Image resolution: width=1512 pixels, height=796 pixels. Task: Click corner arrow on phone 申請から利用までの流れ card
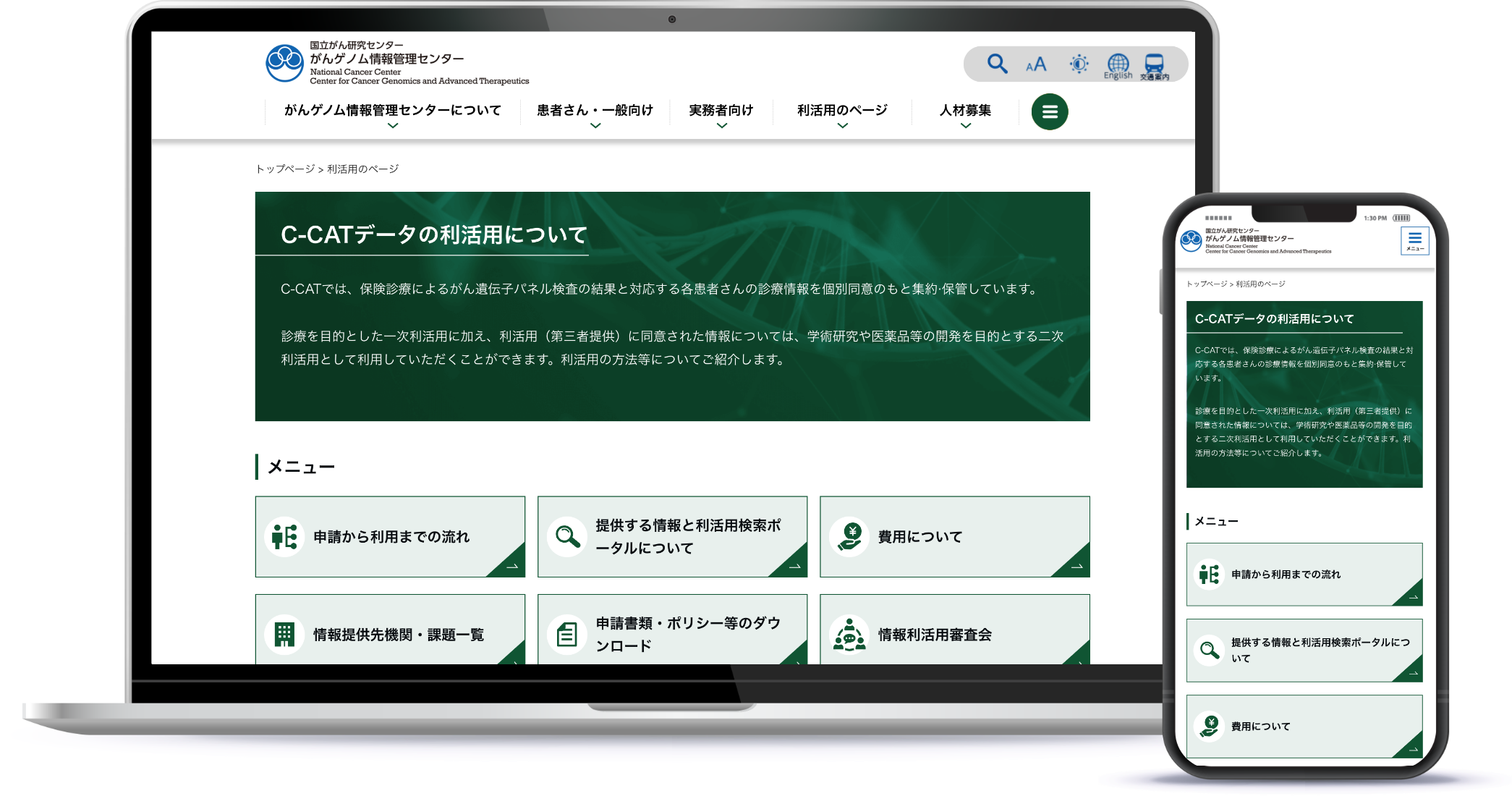click(1411, 596)
